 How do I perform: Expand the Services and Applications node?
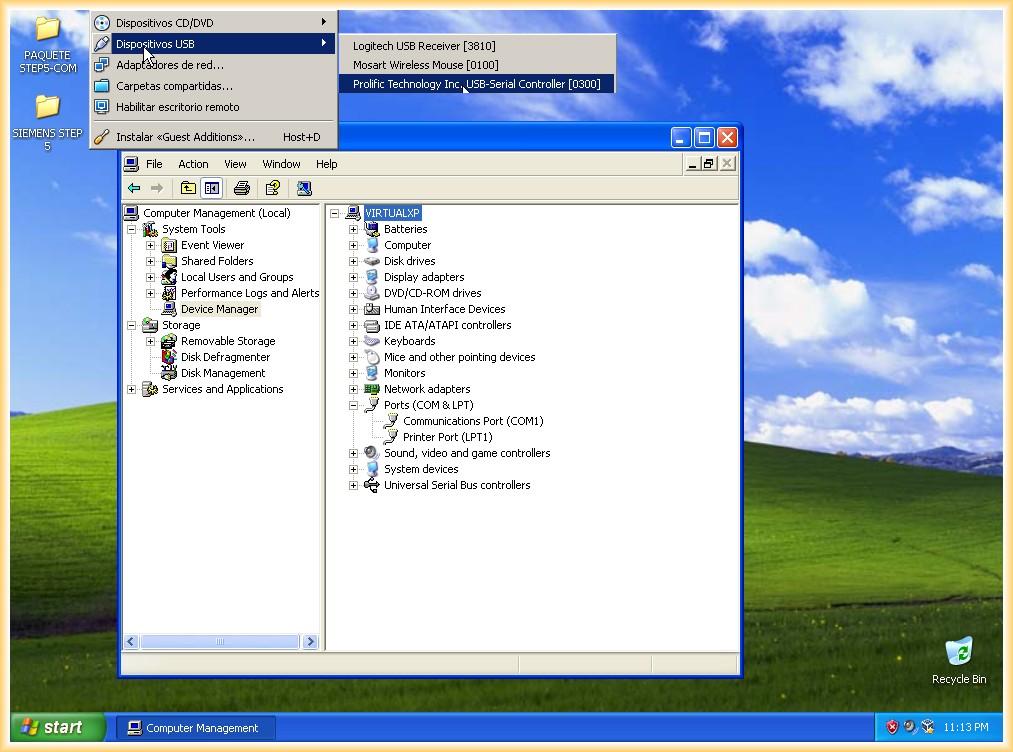pyautogui.click(x=132, y=389)
